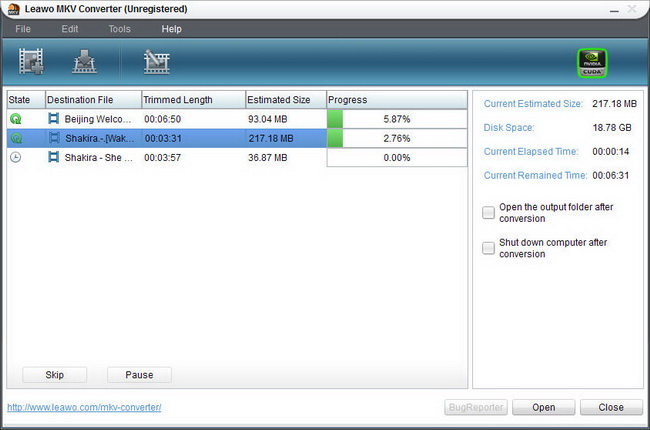Open the Tools menu

click(x=119, y=29)
